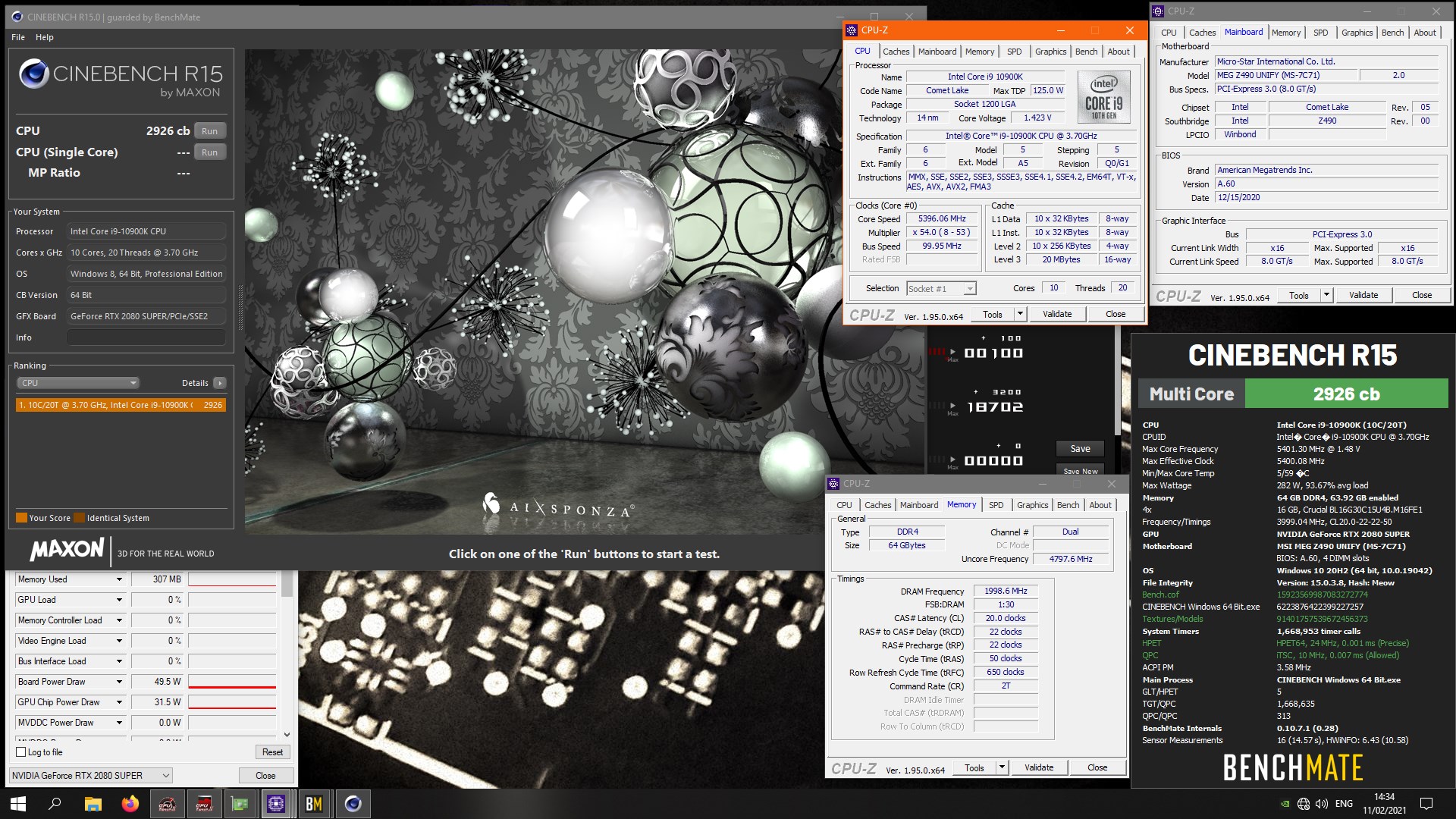Switch to GPU Tweak II gauge taskbar icon
1456x819 pixels.
coord(167,804)
